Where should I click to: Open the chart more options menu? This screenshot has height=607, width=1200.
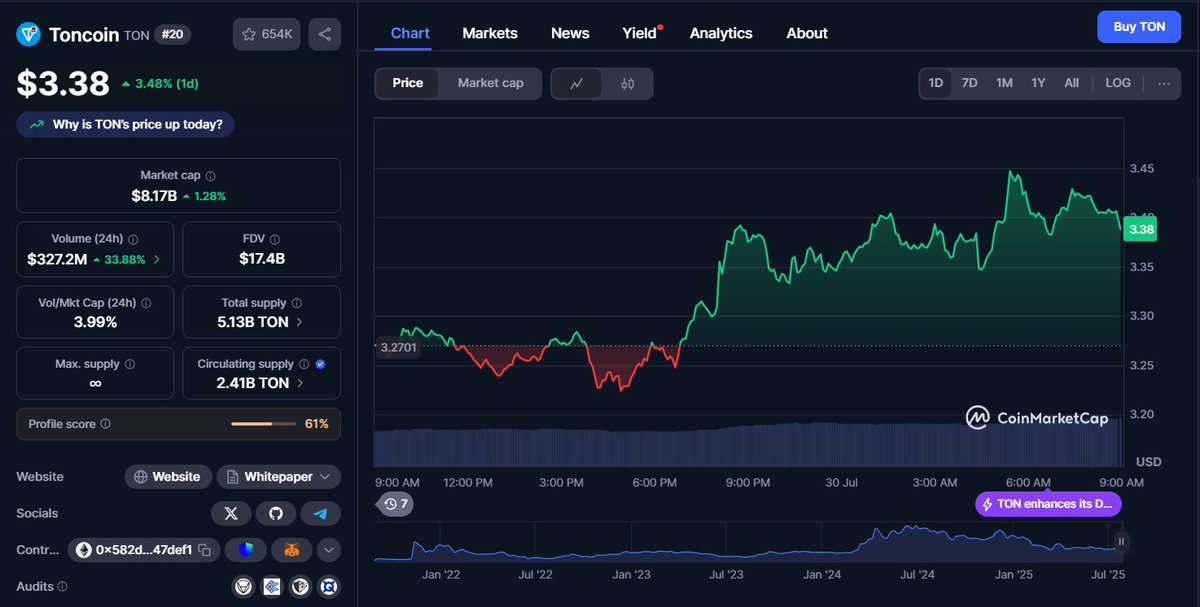point(1164,83)
